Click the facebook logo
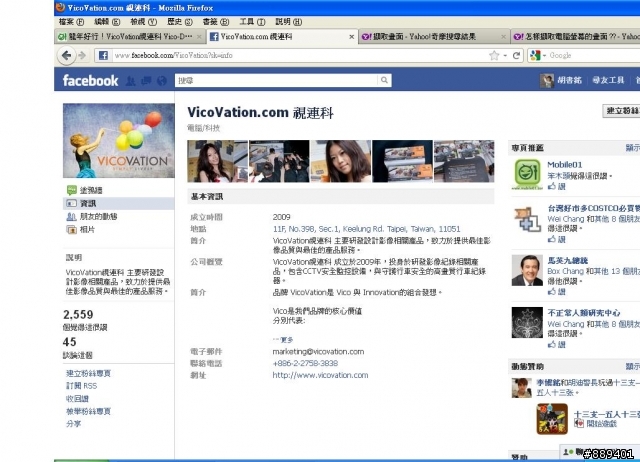 pos(90,80)
